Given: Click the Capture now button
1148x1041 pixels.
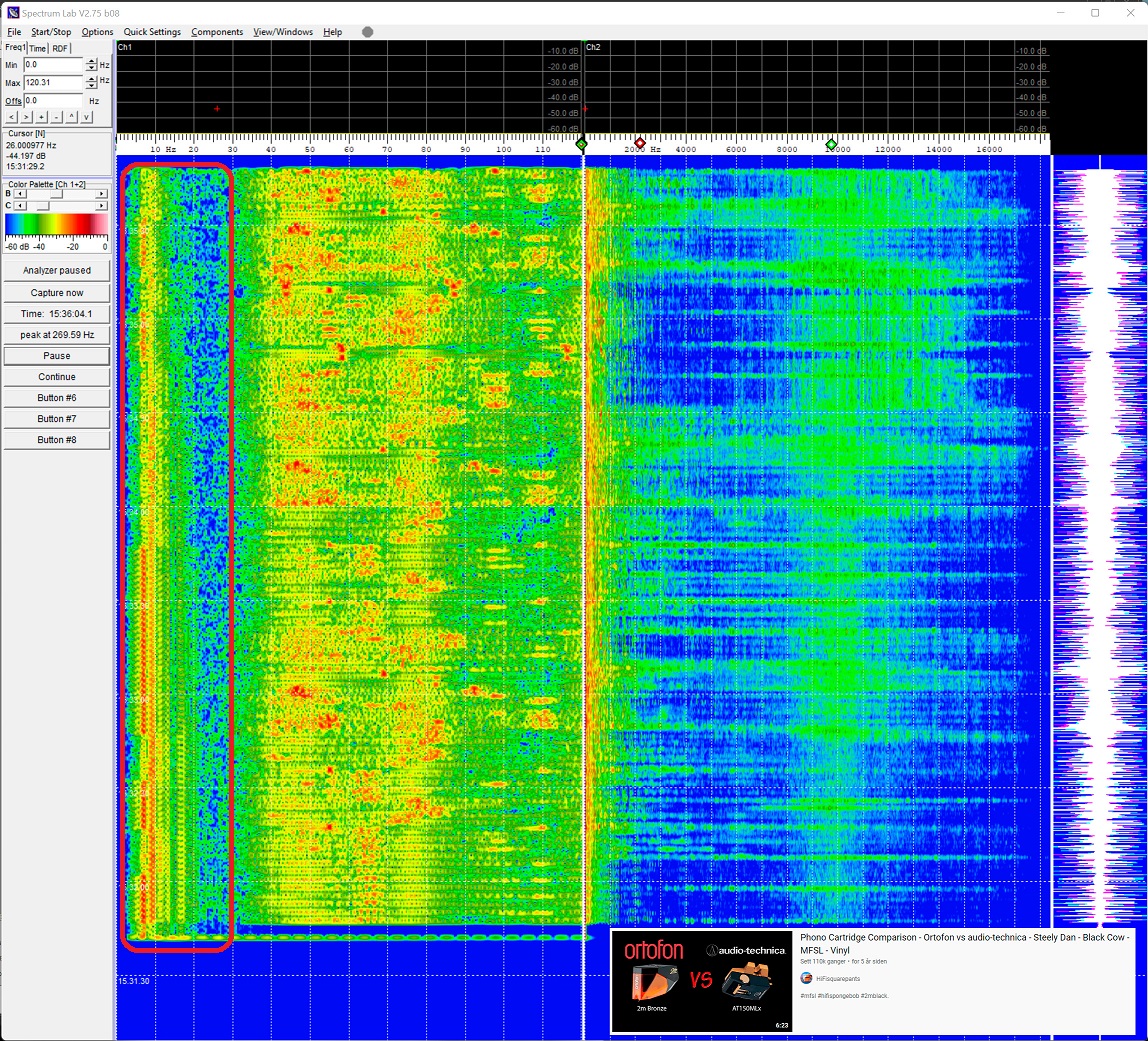Looking at the screenshot, I should tap(57, 293).
